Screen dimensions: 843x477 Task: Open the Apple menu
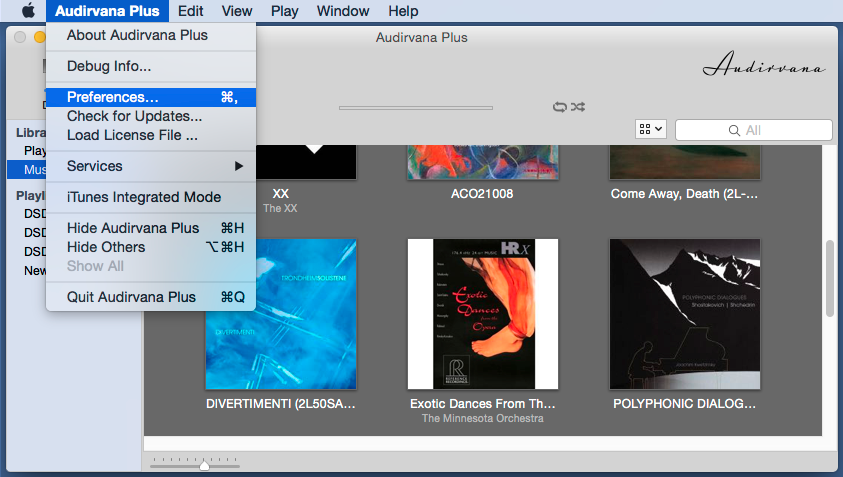(x=28, y=10)
